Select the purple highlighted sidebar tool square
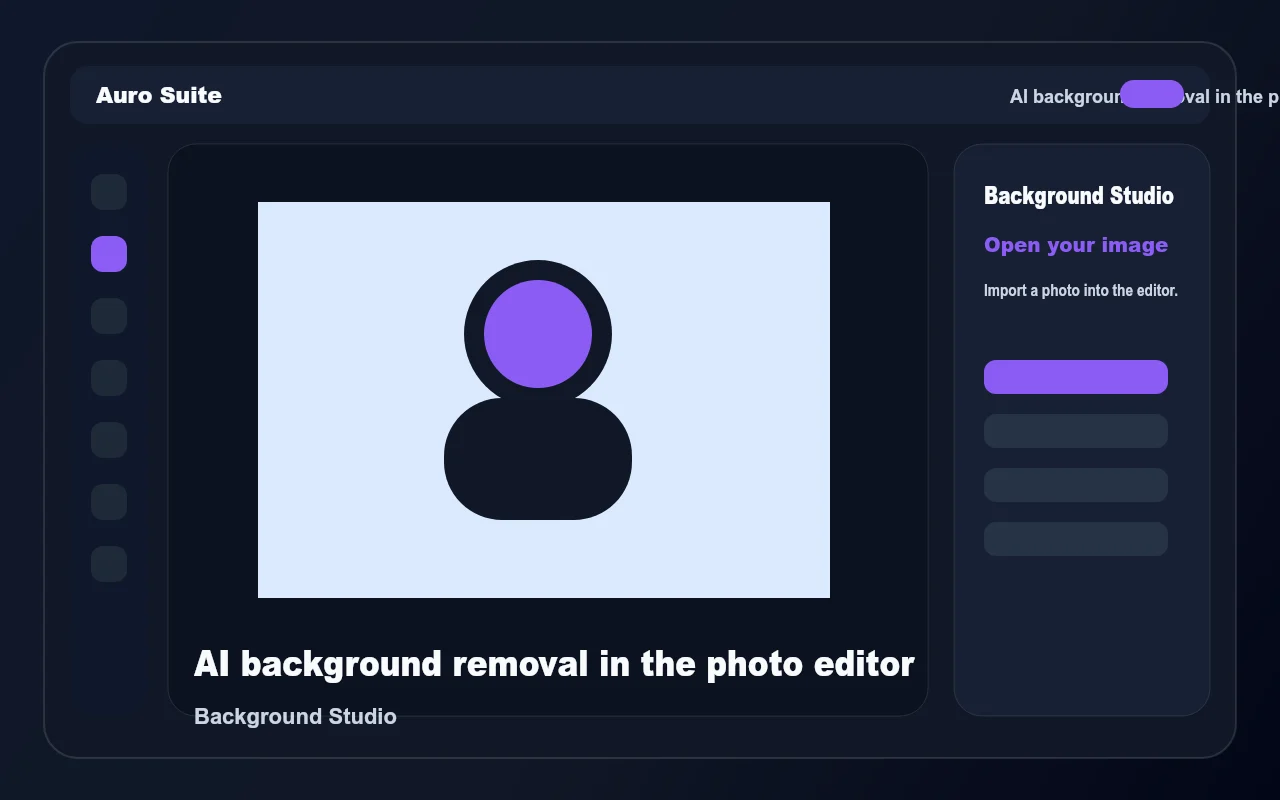The height and width of the screenshot is (800, 1280). (x=109, y=254)
